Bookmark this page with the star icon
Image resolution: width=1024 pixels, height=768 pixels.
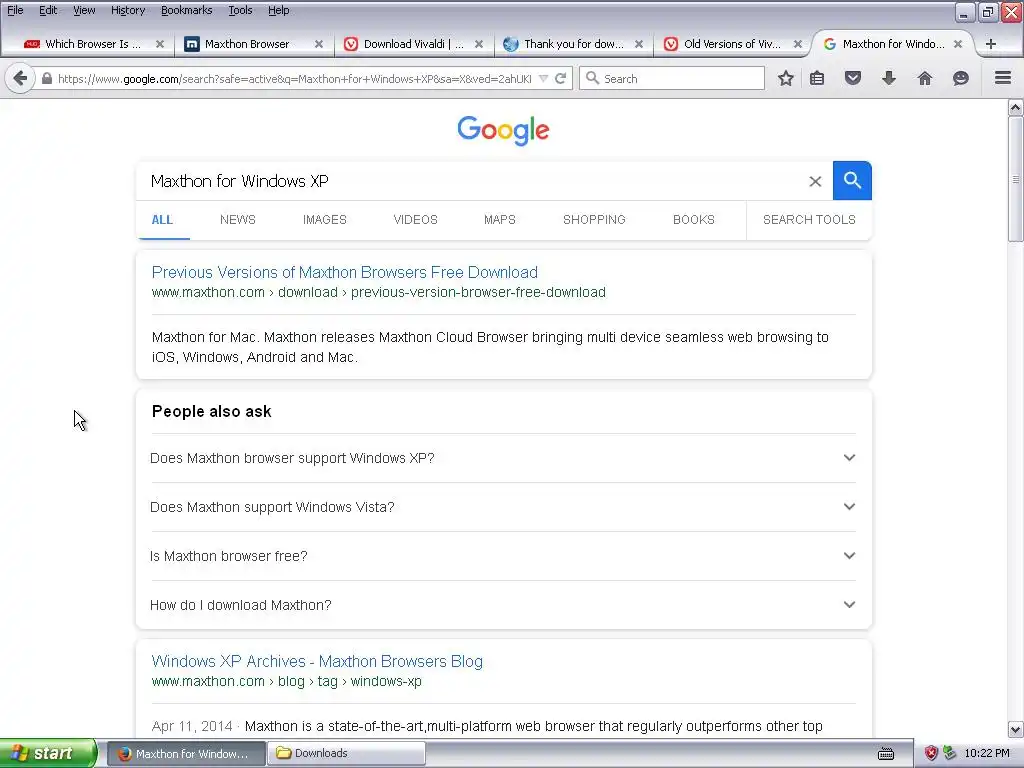786,78
